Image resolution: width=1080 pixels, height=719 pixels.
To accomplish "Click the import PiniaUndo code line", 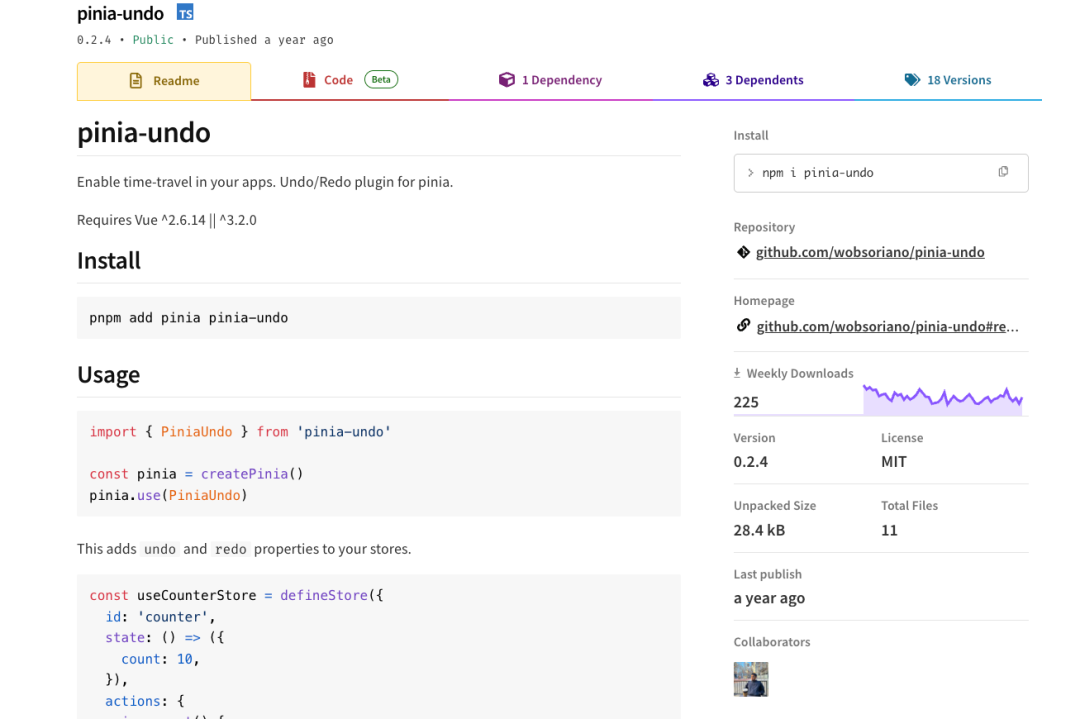I will 240,432.
